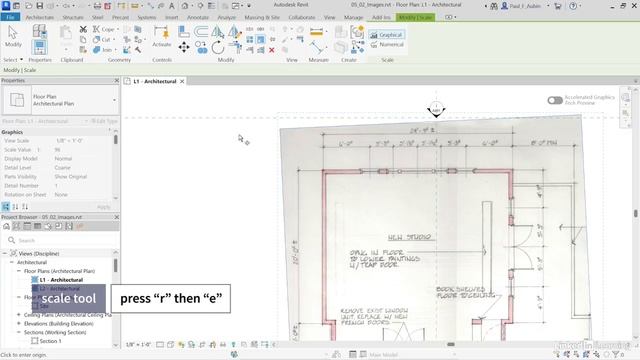Click the horizontal scrollbar thumb of drawing view
Image resolution: width=640 pixels, height=360 pixels.
(x=451, y=344)
